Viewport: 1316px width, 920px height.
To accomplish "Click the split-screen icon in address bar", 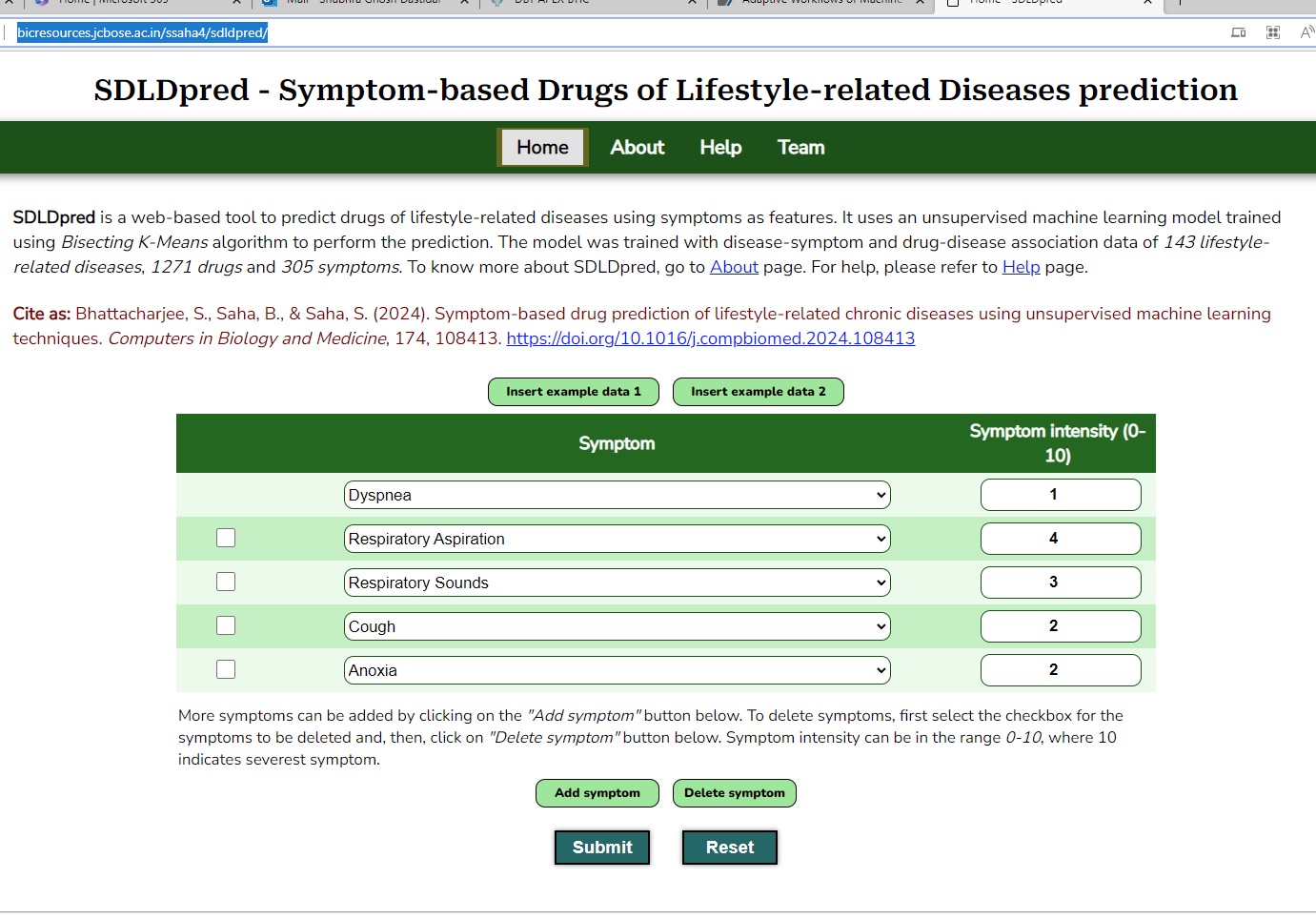I will pyautogui.click(x=1238, y=32).
